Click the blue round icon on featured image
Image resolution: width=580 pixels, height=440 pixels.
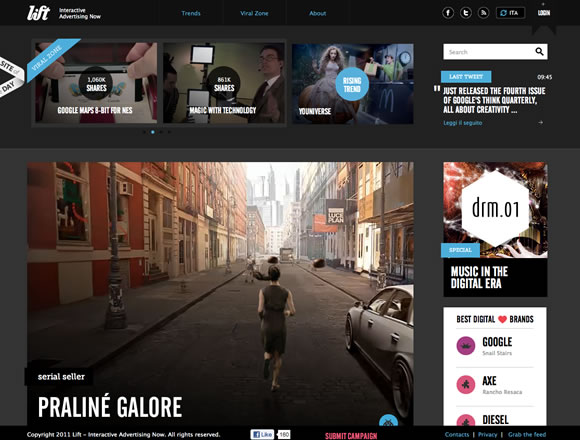(x=388, y=421)
